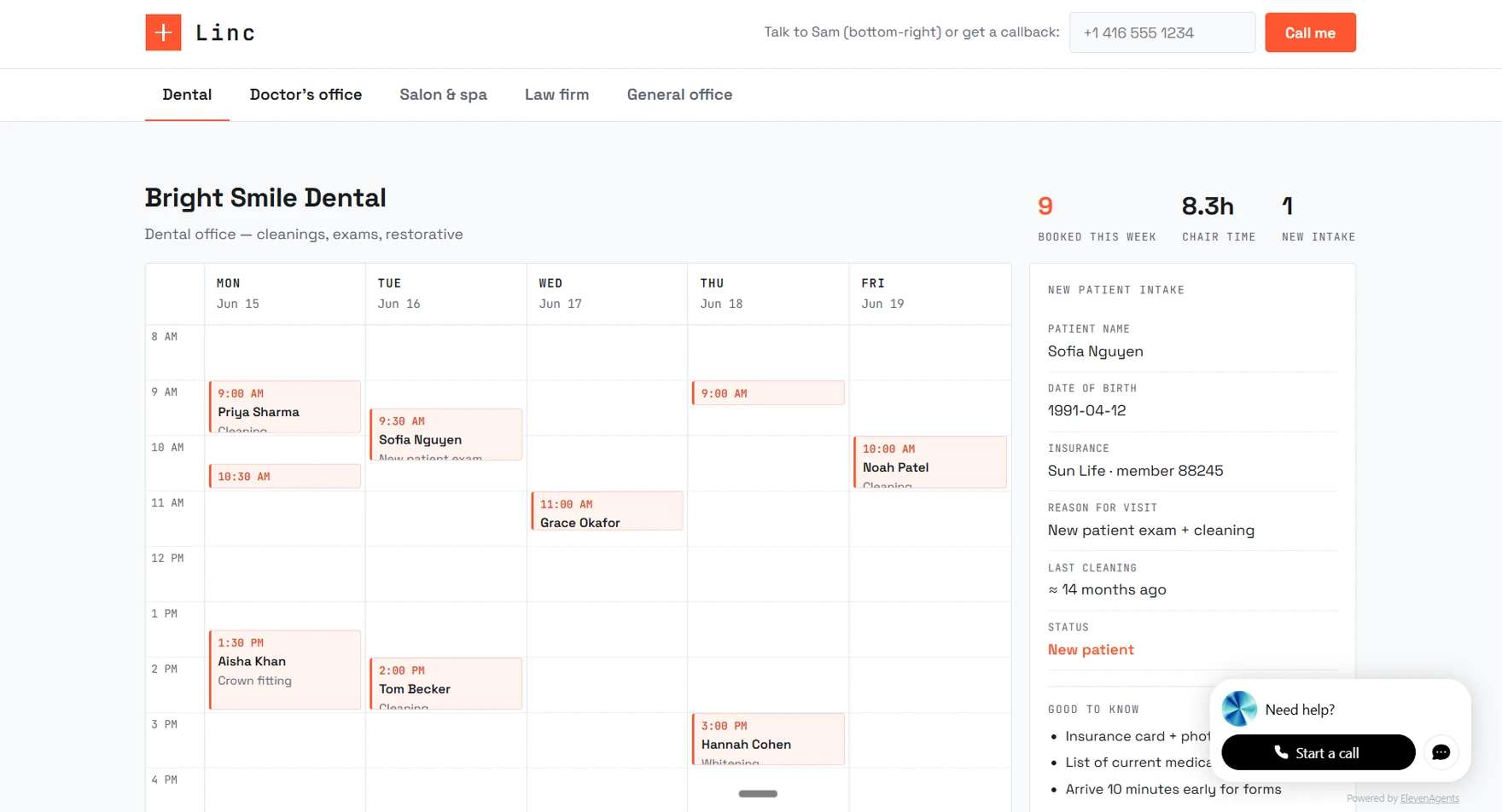Click the orange New patient status

pyautogui.click(x=1091, y=650)
